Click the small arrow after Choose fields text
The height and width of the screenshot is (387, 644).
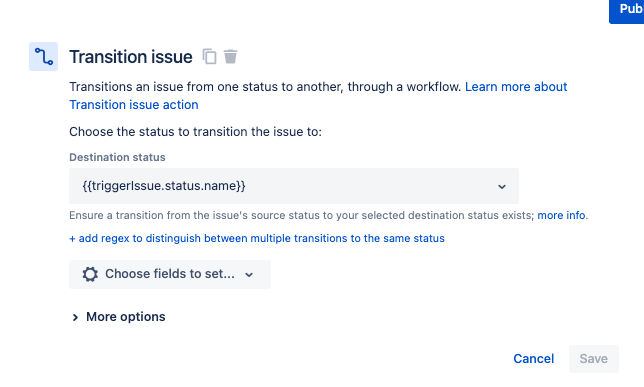click(x=249, y=275)
